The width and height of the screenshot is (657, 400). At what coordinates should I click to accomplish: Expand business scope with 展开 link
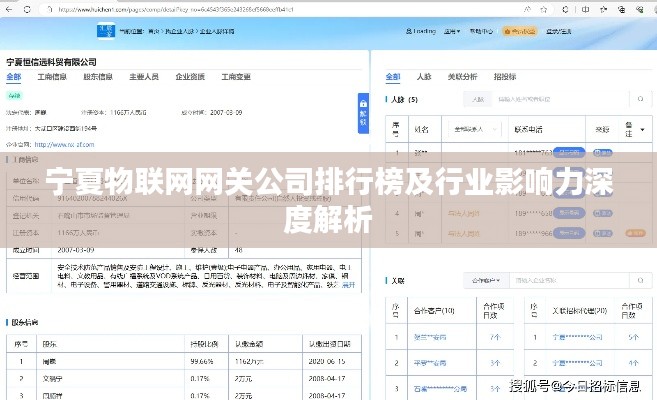pyautogui.click(x=348, y=285)
